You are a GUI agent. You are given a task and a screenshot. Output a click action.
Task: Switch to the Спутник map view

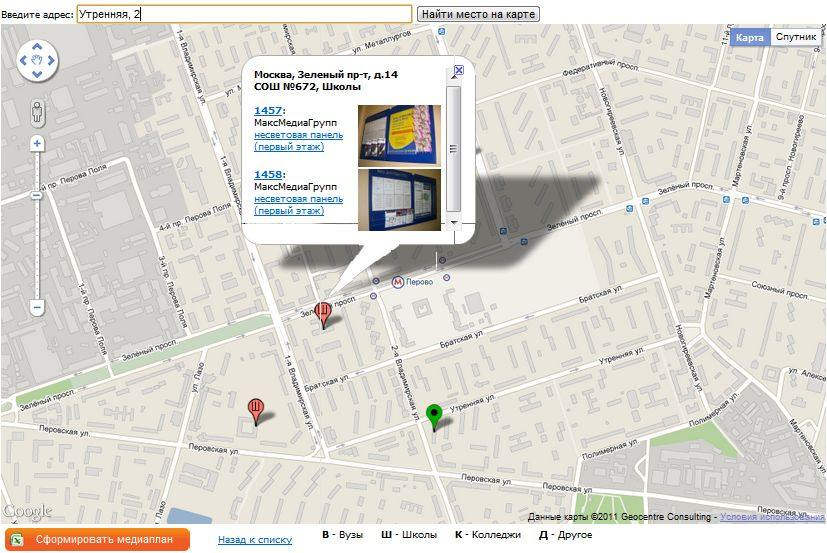coord(796,37)
